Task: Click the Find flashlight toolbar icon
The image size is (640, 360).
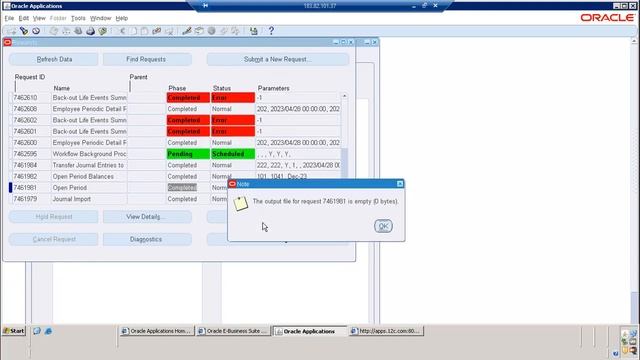Action: 24,31
